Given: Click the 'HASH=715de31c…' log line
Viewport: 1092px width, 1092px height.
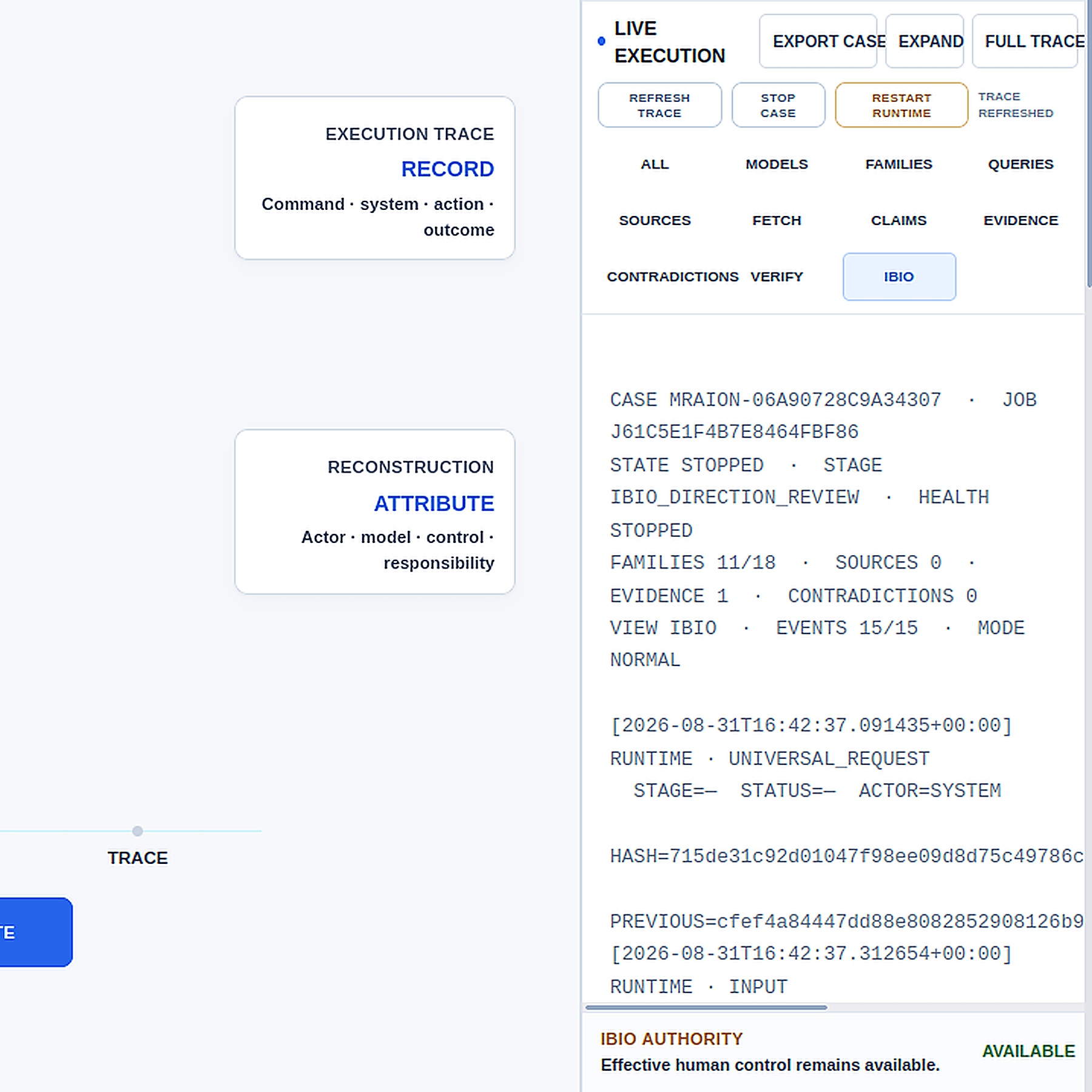Looking at the screenshot, I should coord(847,857).
